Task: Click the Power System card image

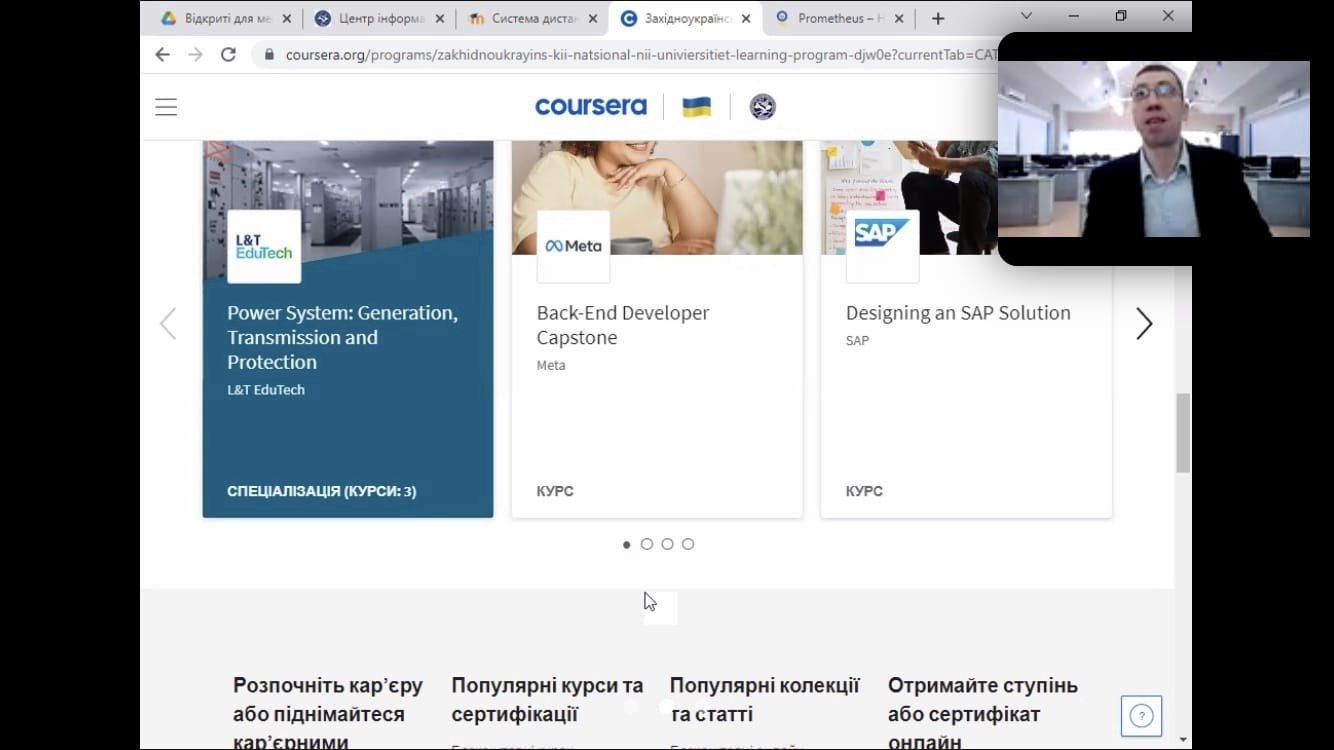Action: tap(348, 197)
